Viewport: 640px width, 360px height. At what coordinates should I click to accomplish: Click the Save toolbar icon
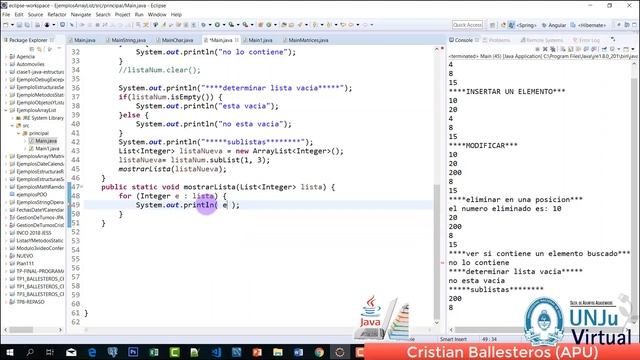point(19,25)
